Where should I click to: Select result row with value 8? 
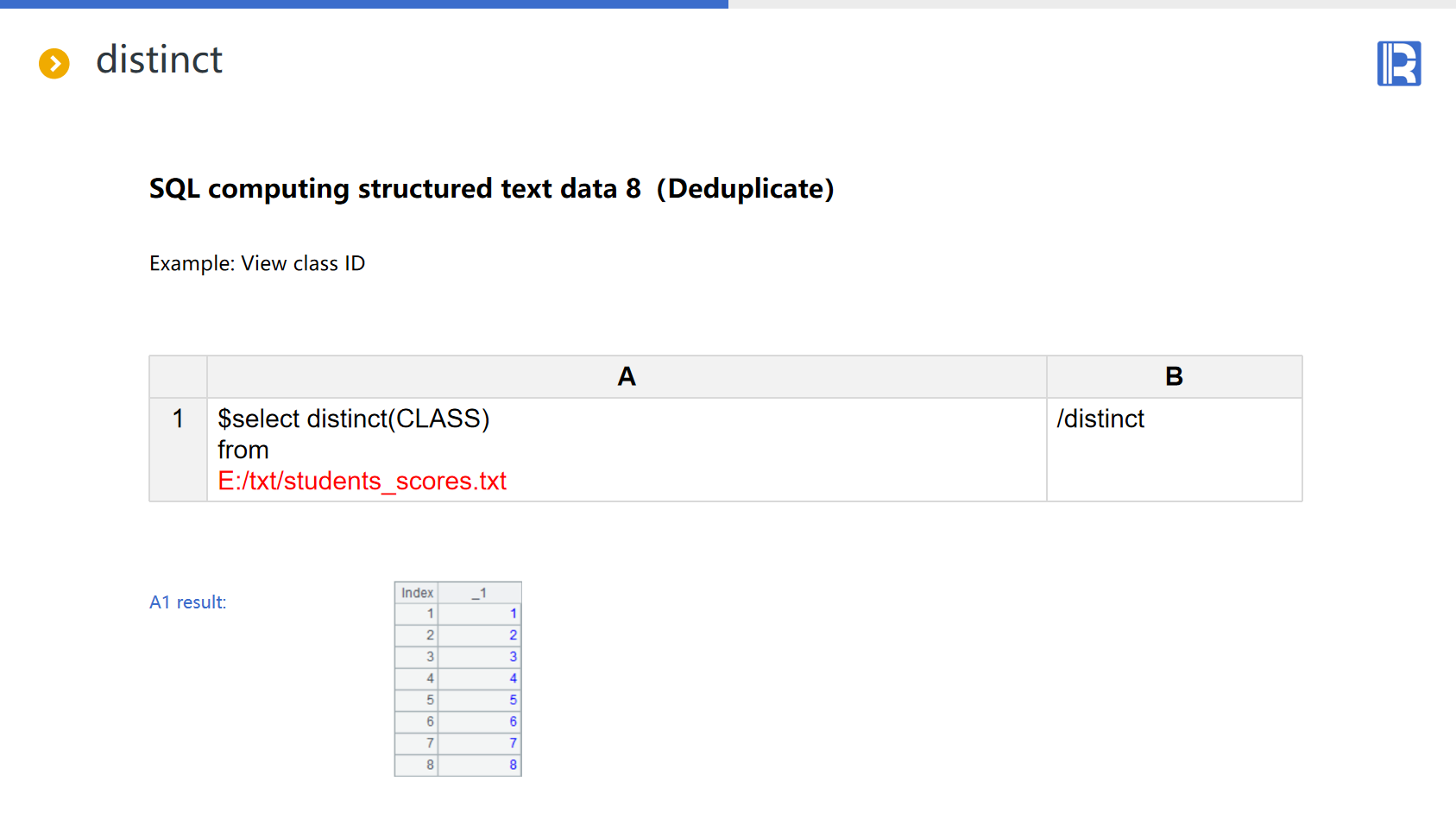point(480,765)
